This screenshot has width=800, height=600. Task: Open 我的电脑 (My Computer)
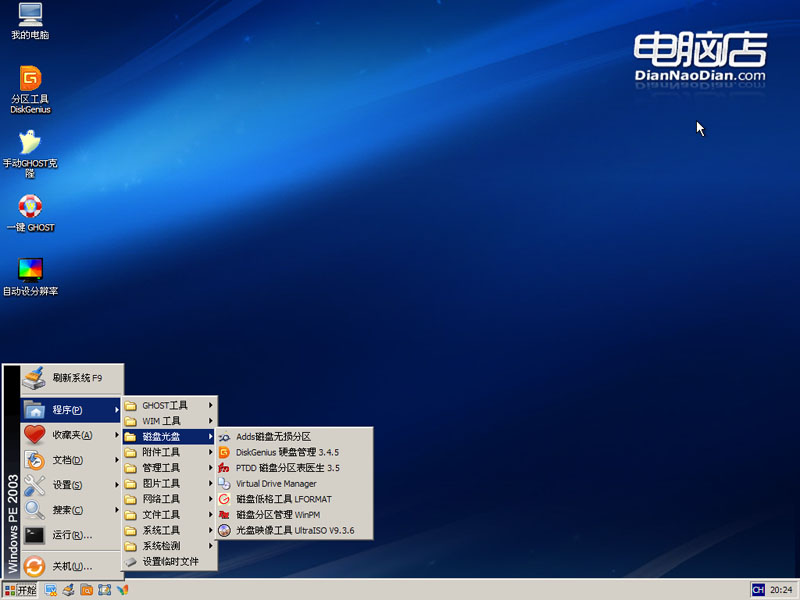coord(29,18)
